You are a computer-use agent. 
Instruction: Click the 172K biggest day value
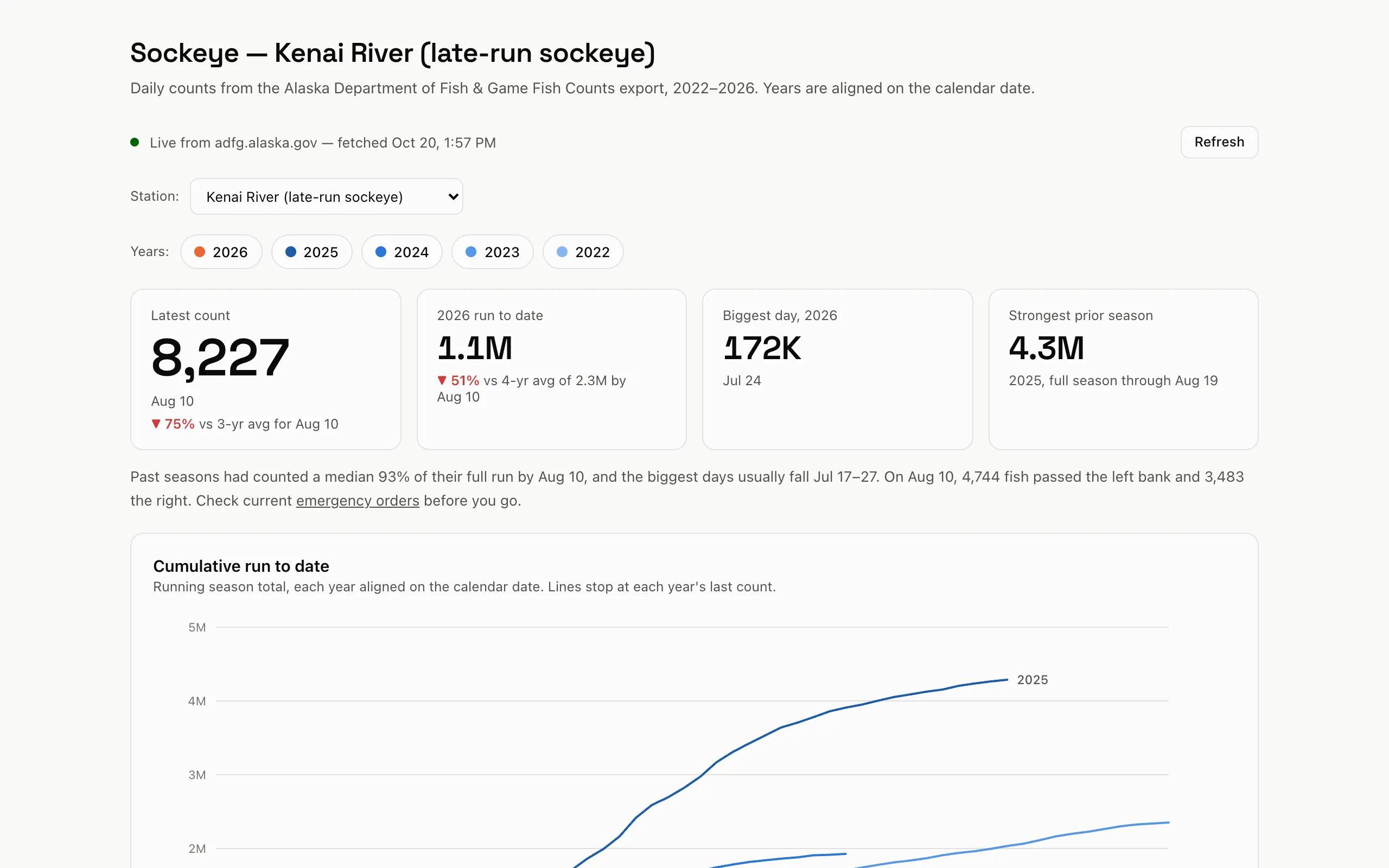[x=762, y=348]
